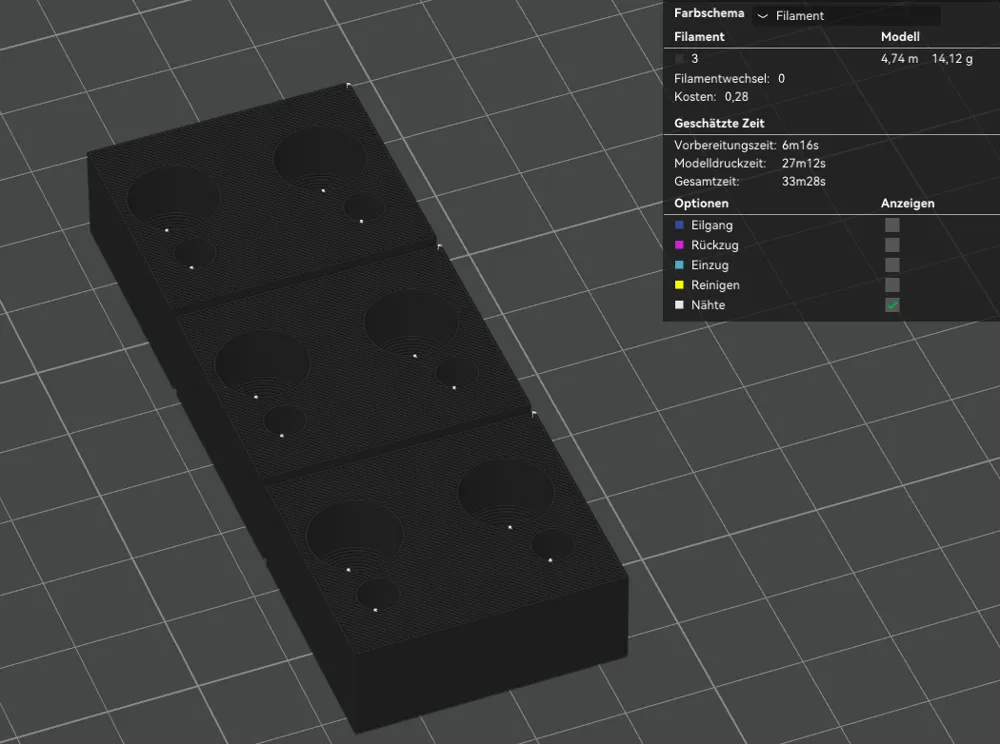Select the Reinigen option label
Viewport: 1000px width, 744px height.
pyautogui.click(x=716, y=284)
